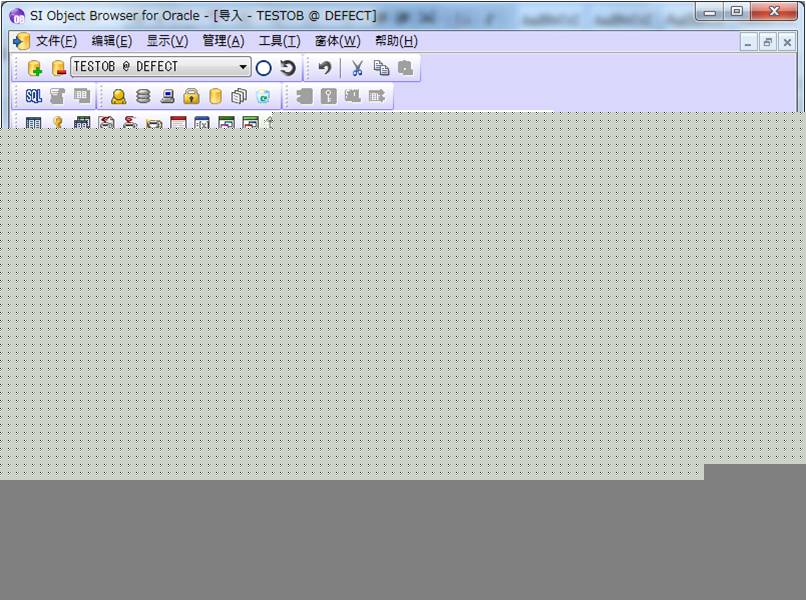The height and width of the screenshot is (600, 806).
Task: Open user management via yellow person icon
Action: (x=119, y=96)
